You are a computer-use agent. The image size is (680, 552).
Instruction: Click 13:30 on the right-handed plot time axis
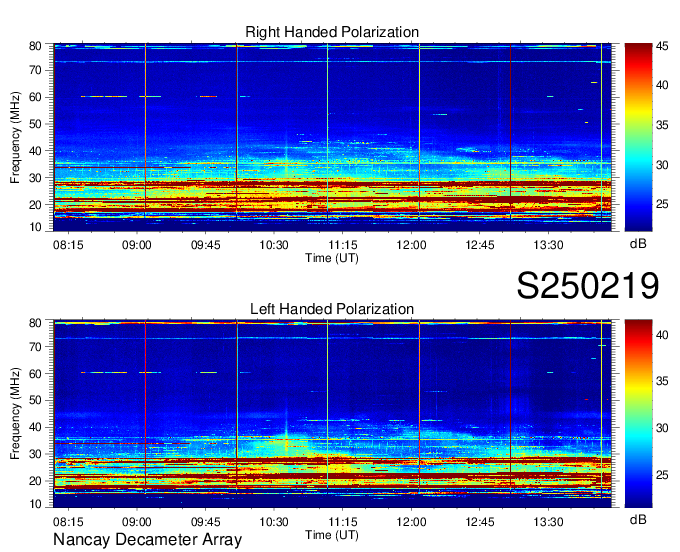tap(548, 245)
